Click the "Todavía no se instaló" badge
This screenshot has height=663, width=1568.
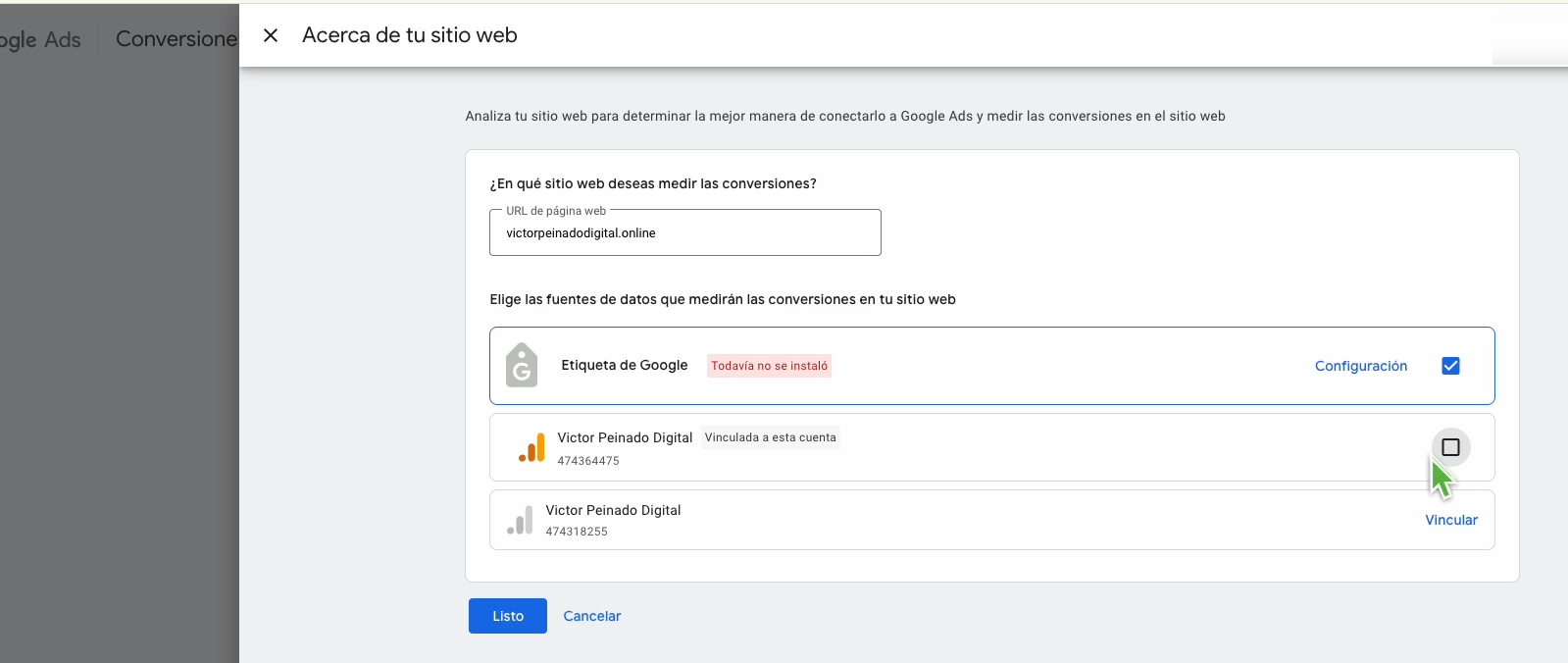(x=769, y=366)
